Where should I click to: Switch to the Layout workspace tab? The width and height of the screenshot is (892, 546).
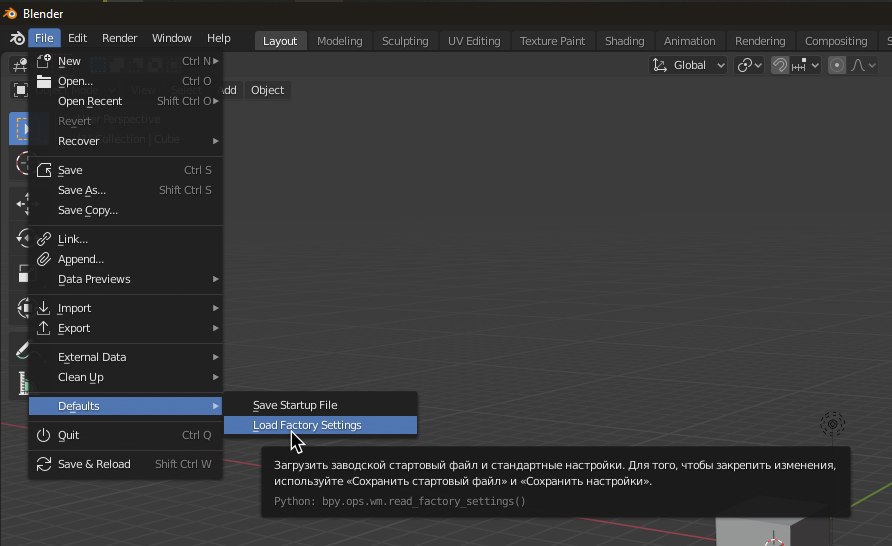[x=280, y=41]
